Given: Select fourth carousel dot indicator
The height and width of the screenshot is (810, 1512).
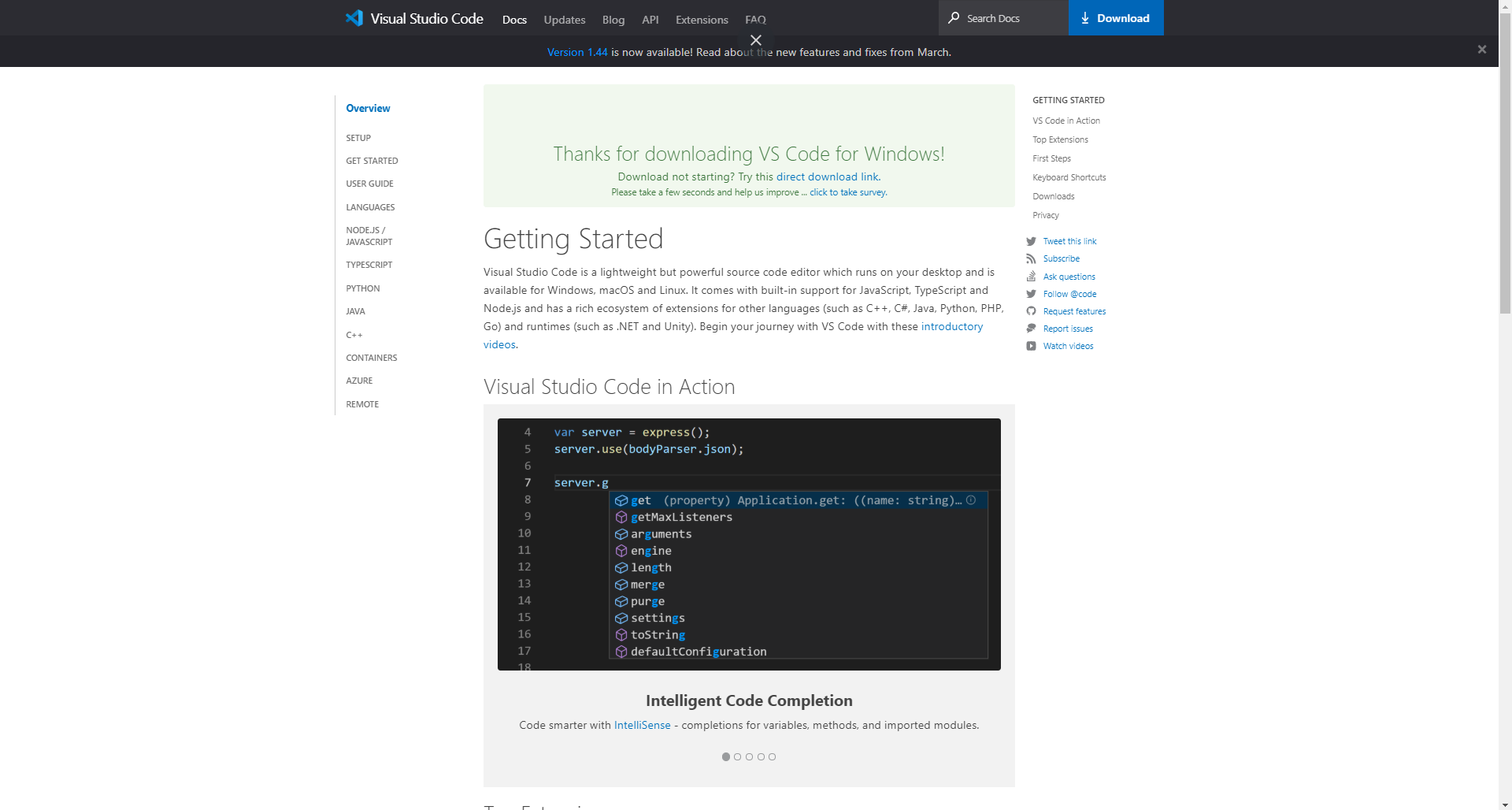Looking at the screenshot, I should coord(761,756).
